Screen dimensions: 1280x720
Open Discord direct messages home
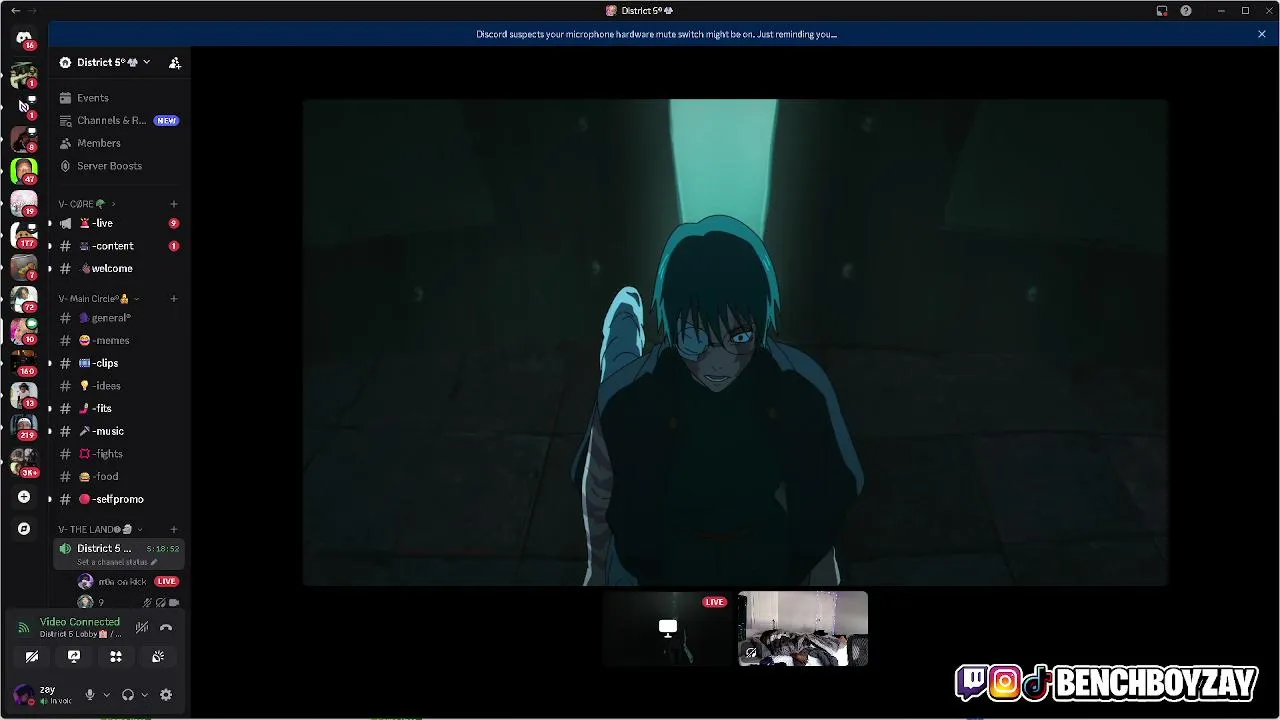click(x=24, y=38)
